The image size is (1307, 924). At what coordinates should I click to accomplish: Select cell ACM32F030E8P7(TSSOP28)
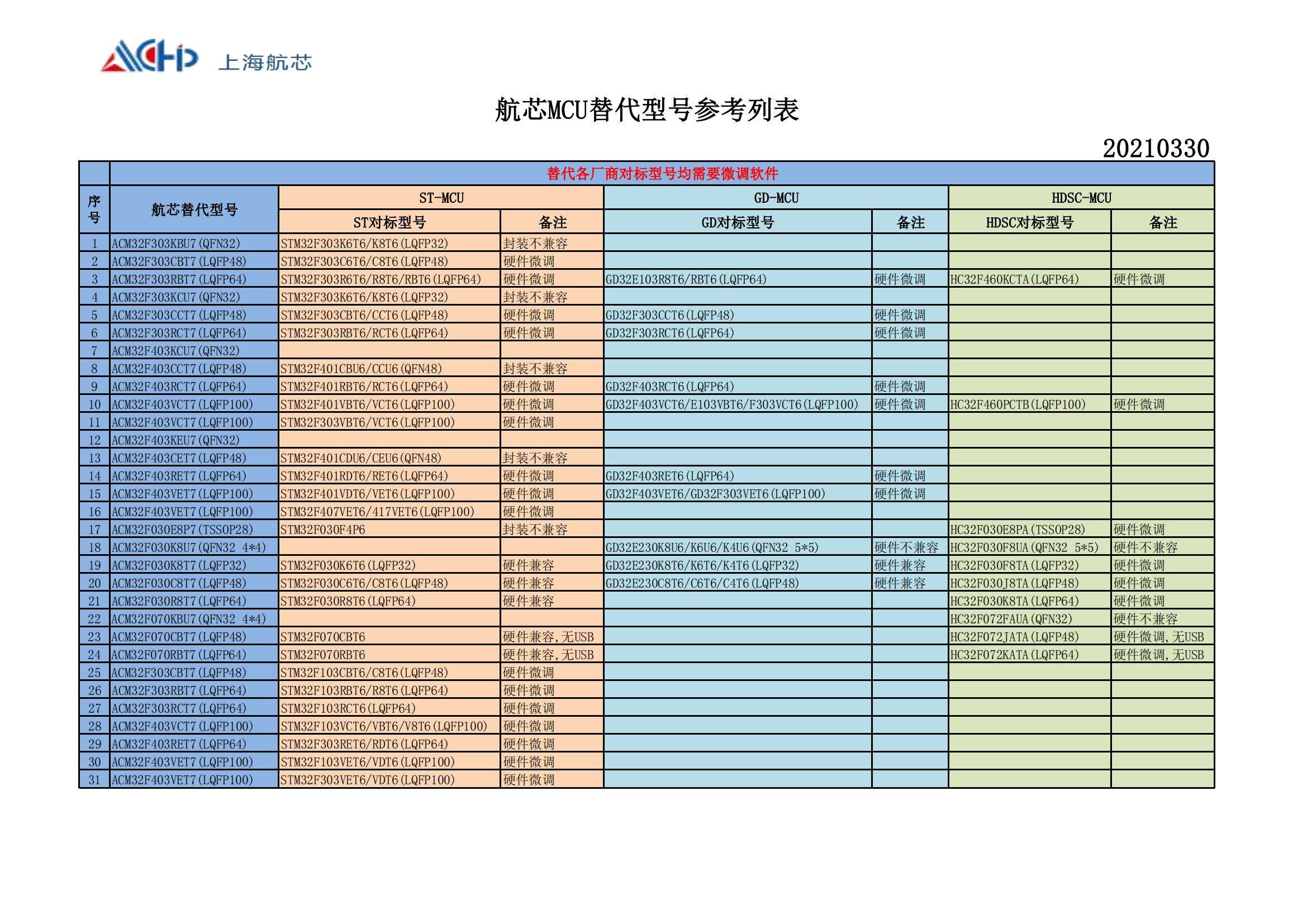194,530
